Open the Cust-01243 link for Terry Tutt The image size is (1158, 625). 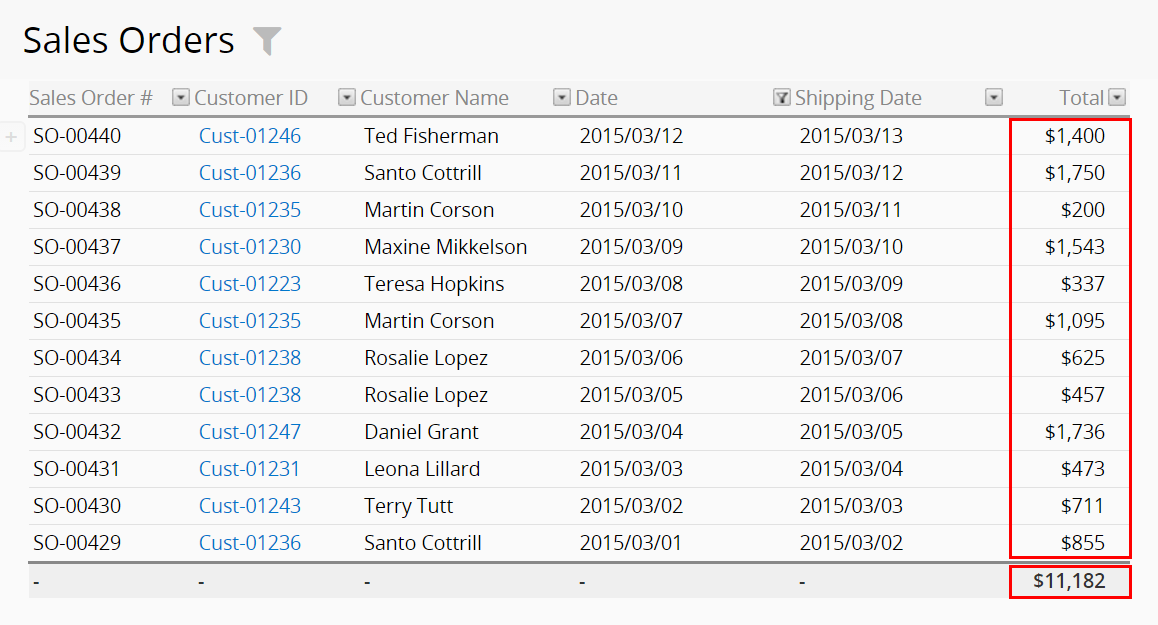pyautogui.click(x=250, y=505)
